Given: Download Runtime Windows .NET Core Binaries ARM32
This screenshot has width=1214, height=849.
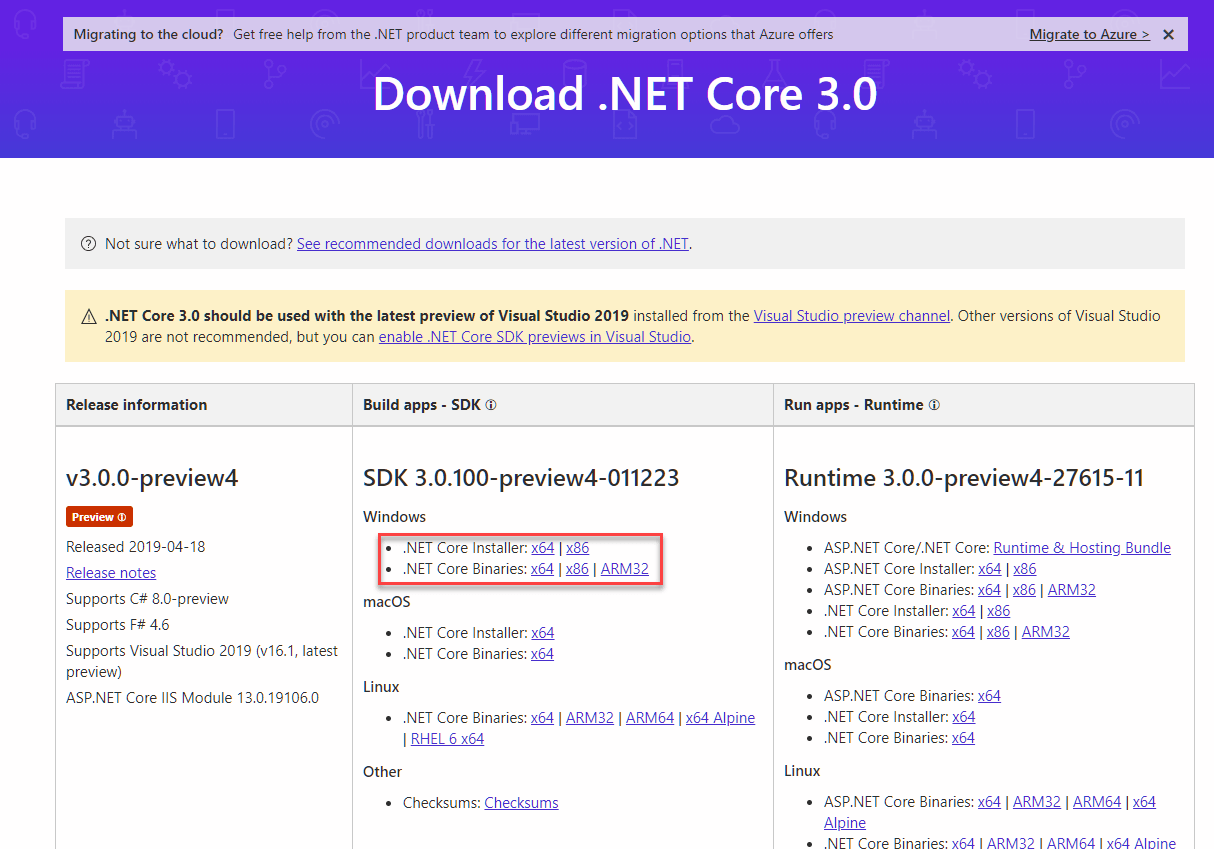Looking at the screenshot, I should coord(1046,632).
